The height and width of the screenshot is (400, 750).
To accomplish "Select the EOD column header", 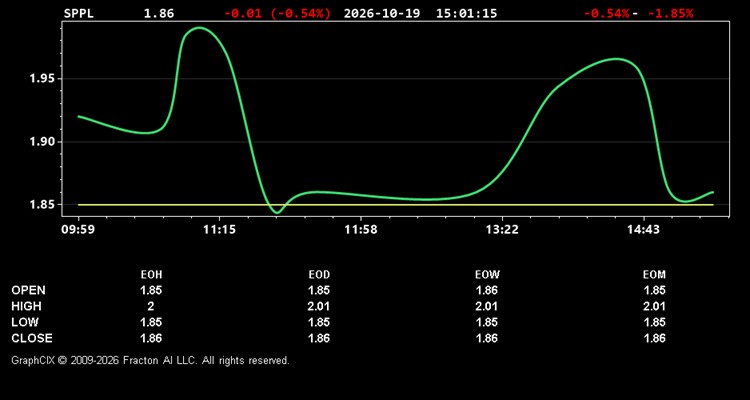I will (319, 275).
